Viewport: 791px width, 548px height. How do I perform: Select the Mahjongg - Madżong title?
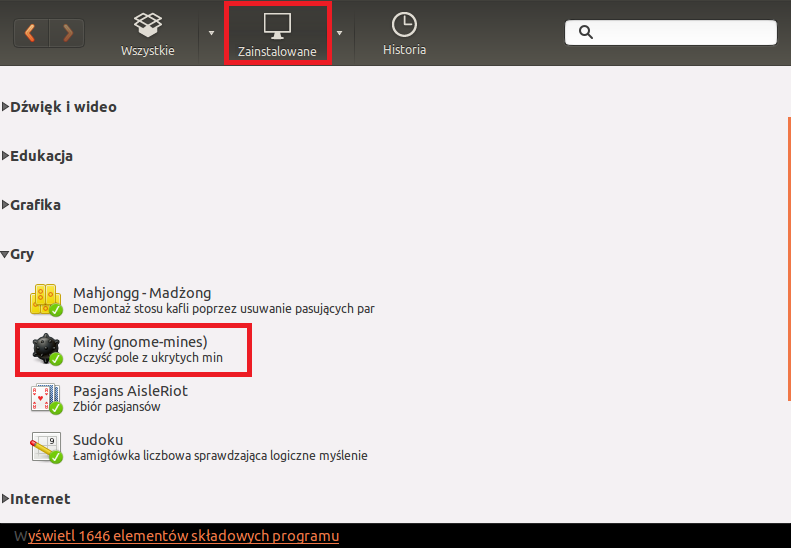(142, 293)
